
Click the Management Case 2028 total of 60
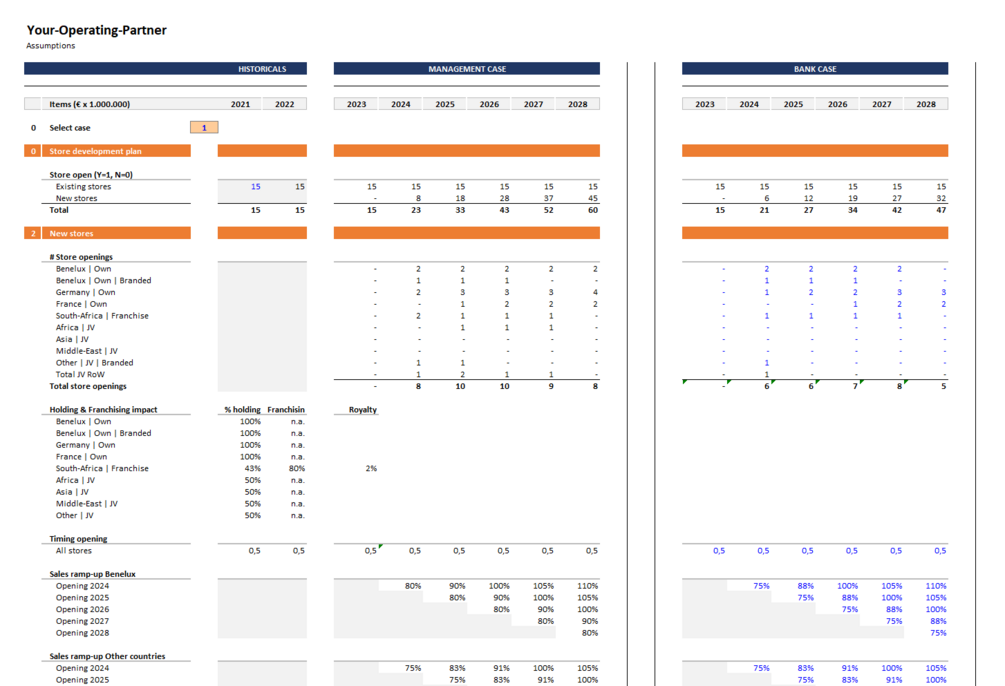point(592,210)
